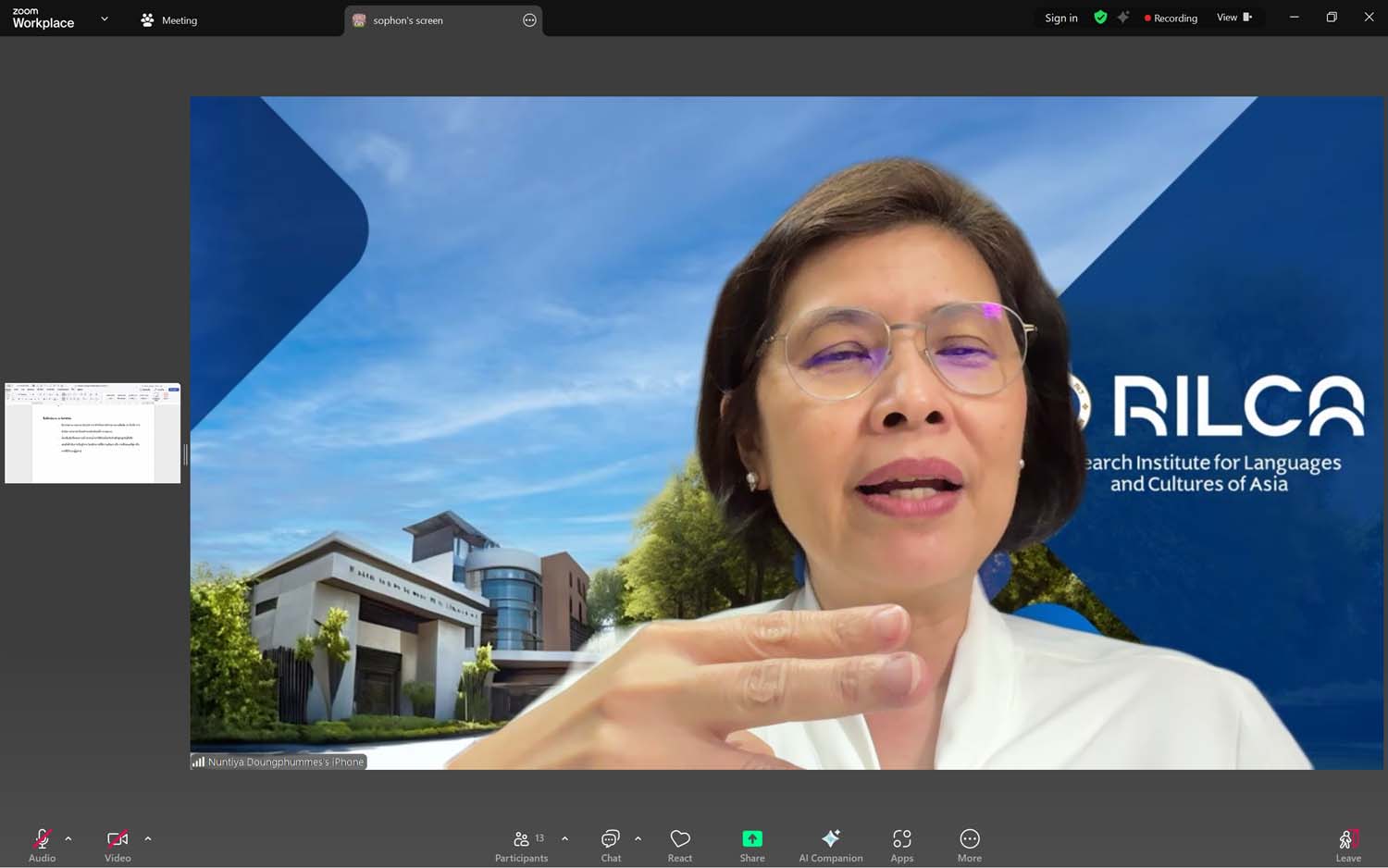The image size is (1388, 868).
Task: Click the green encryption shield icon
Action: click(1100, 18)
